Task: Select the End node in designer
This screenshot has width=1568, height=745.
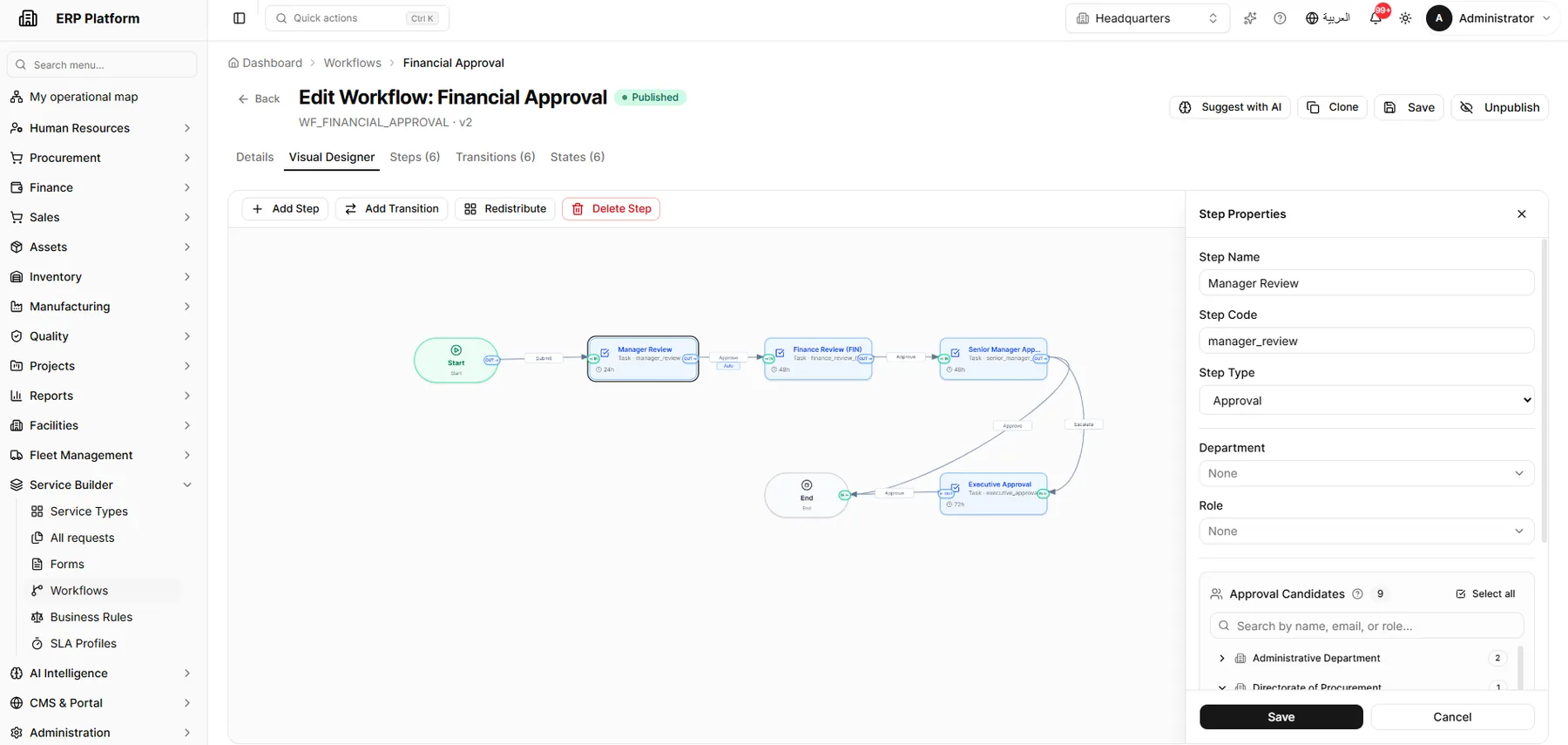Action: pyautogui.click(x=807, y=495)
